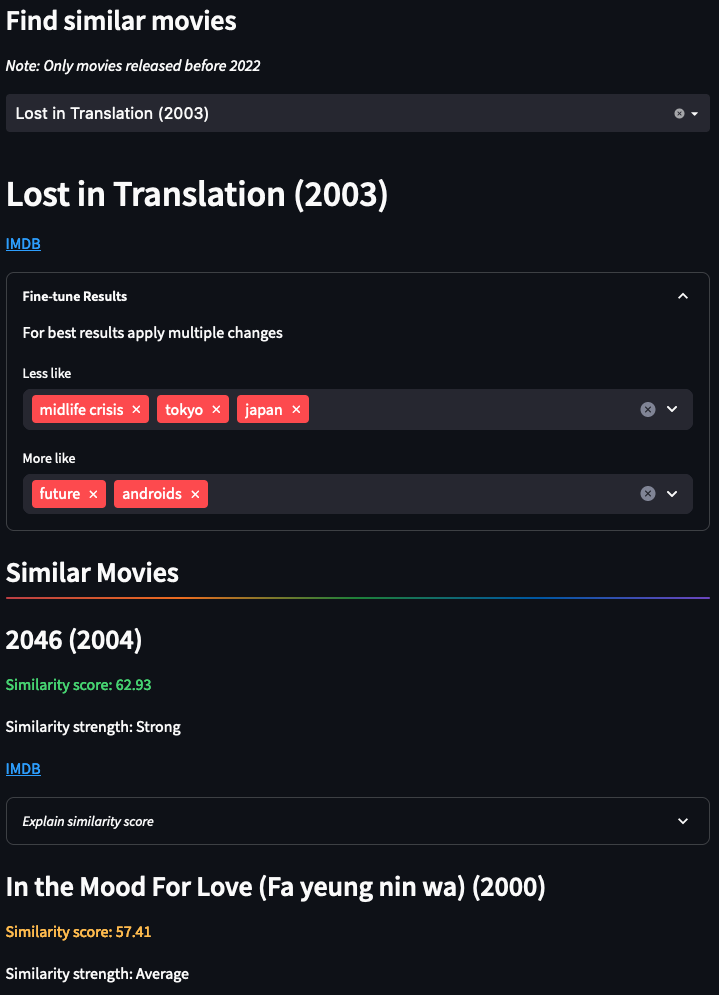
Task: Remove the 'tokyo' tag
Action: coord(216,410)
